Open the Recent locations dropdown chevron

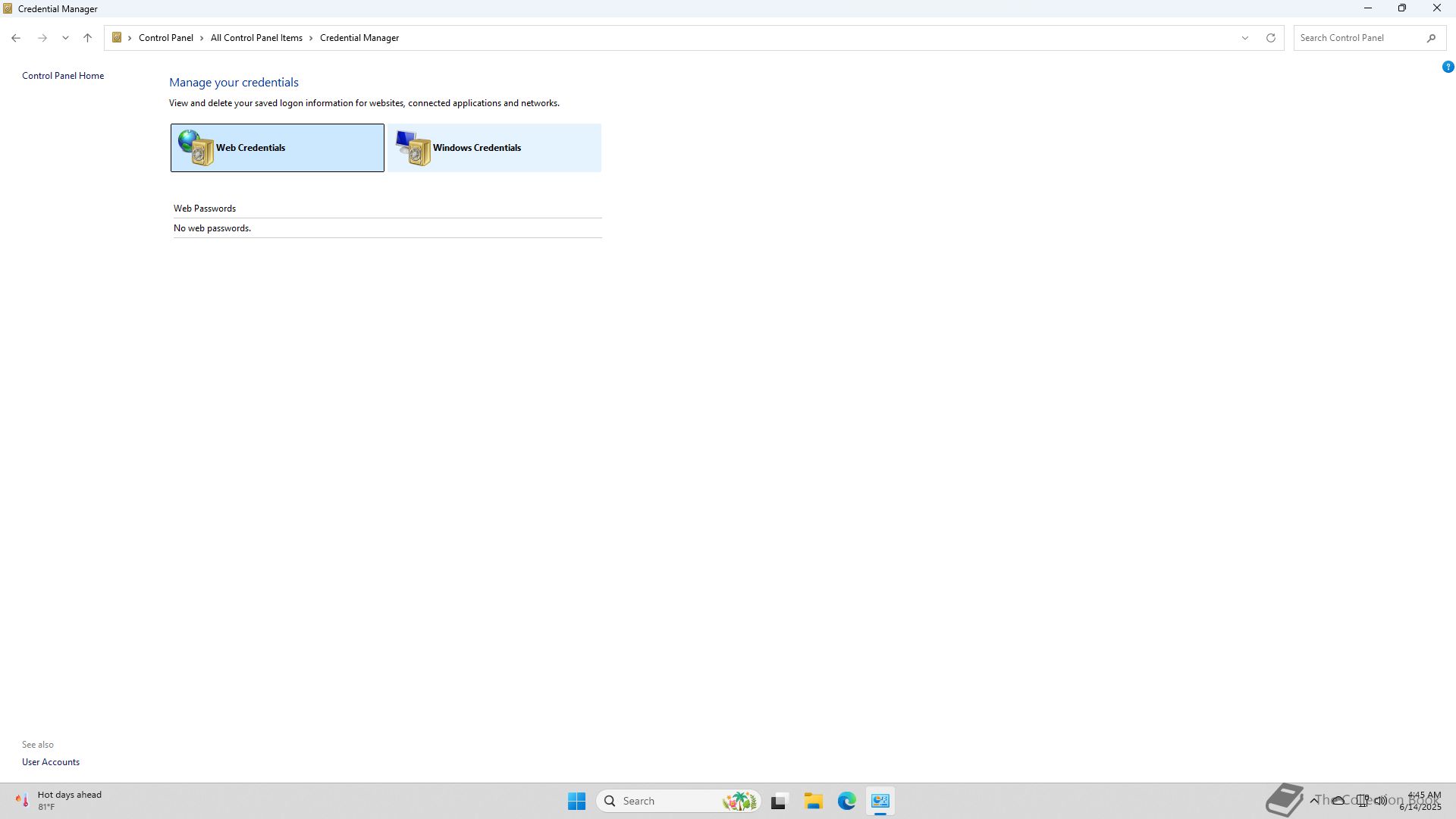pos(65,38)
